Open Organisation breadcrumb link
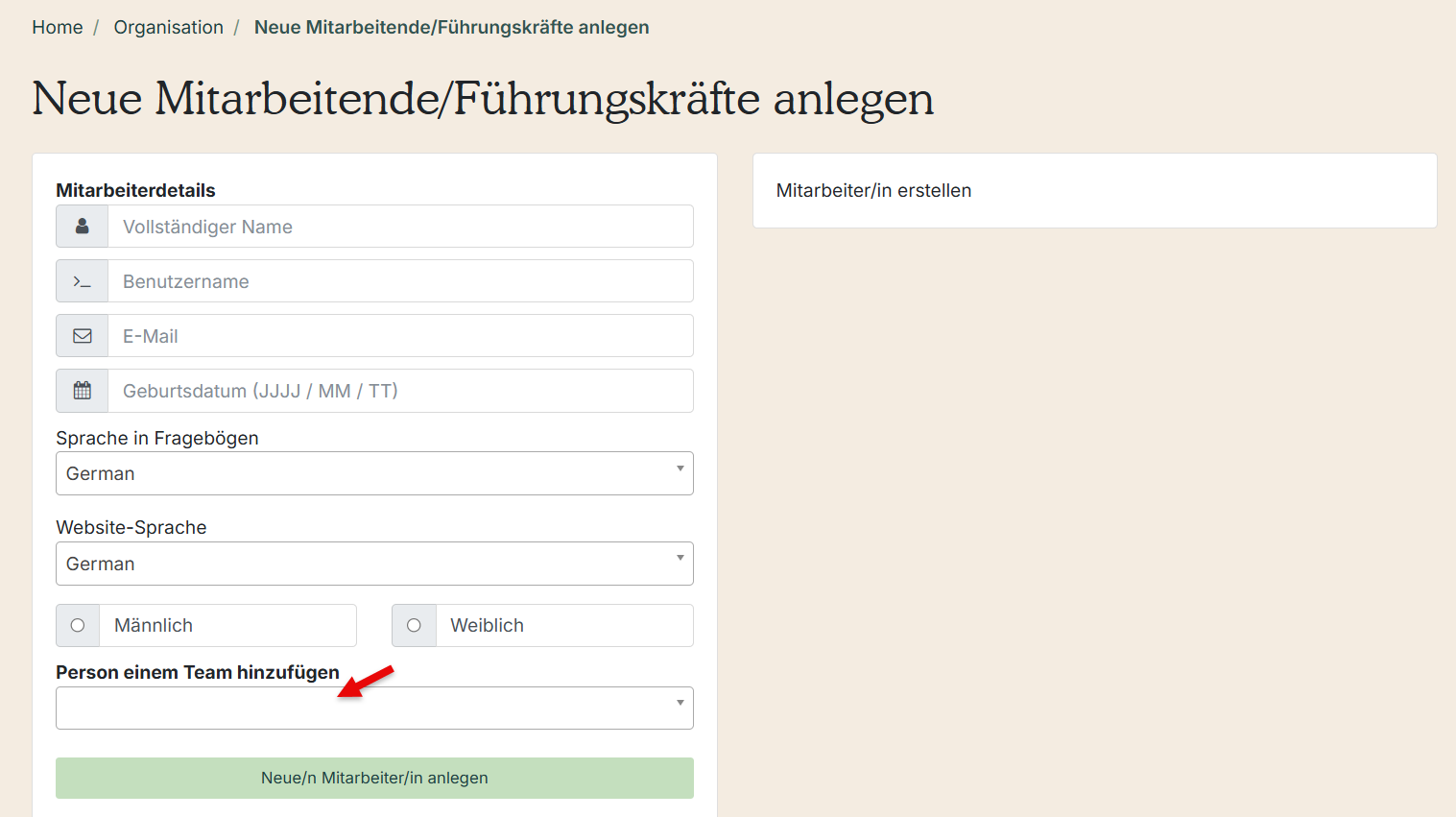Image resolution: width=1456 pixels, height=817 pixels. (168, 27)
